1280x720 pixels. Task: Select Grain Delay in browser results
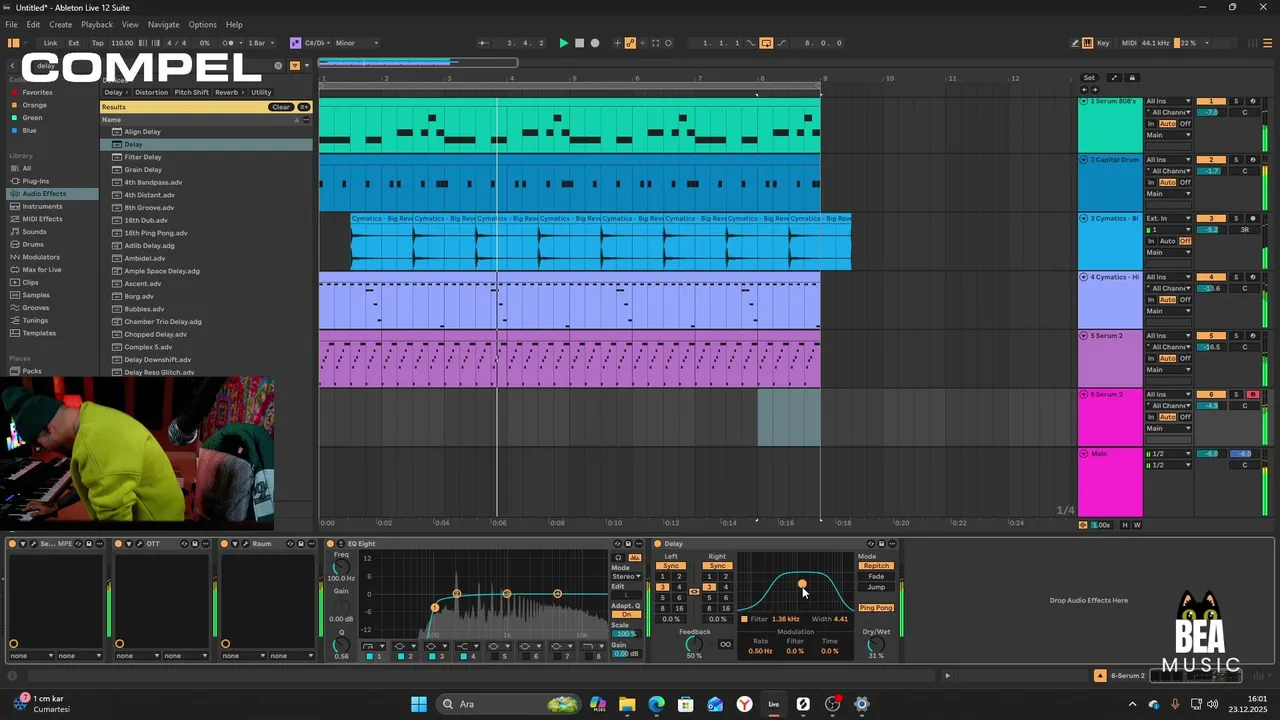point(143,170)
